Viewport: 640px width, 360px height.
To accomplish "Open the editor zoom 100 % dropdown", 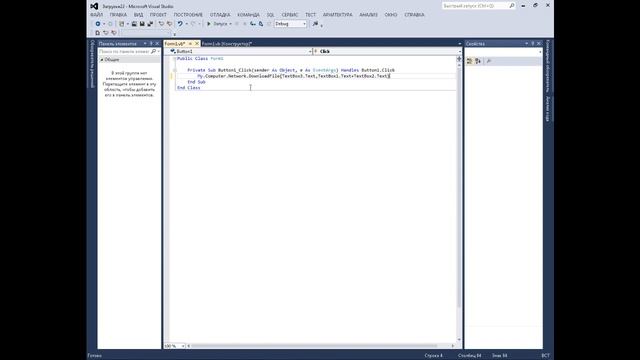I will click(183, 346).
